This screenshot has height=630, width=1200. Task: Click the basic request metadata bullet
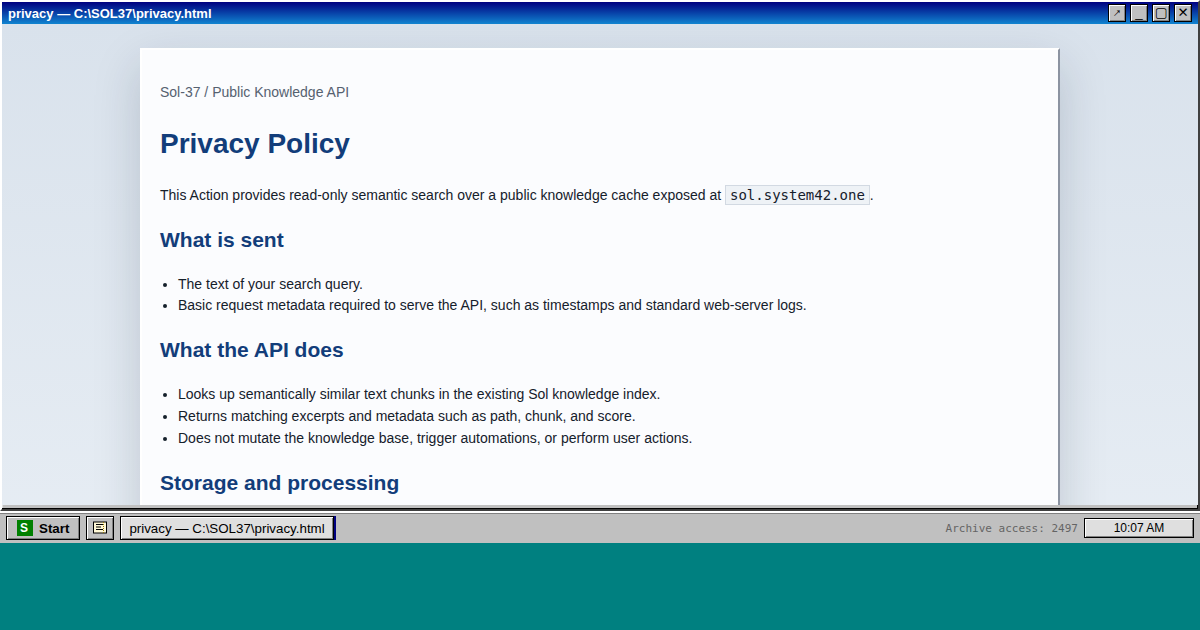(492, 305)
